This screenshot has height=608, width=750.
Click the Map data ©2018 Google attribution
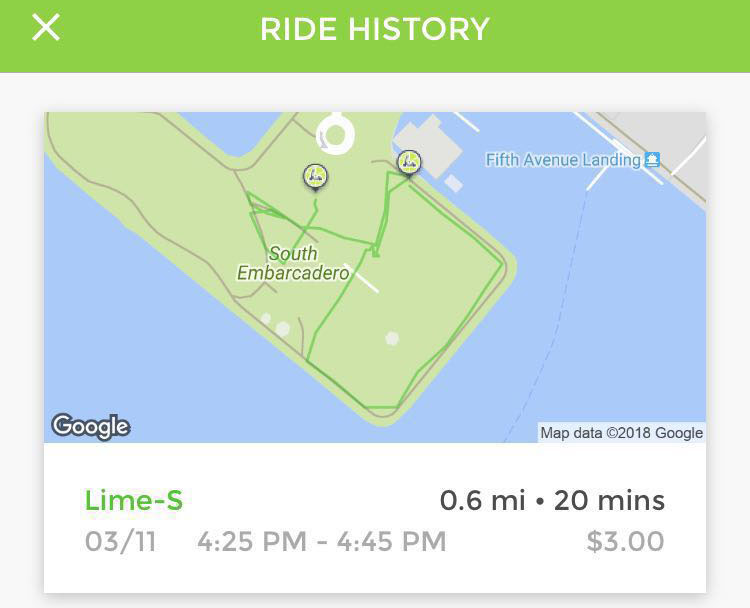click(x=621, y=433)
